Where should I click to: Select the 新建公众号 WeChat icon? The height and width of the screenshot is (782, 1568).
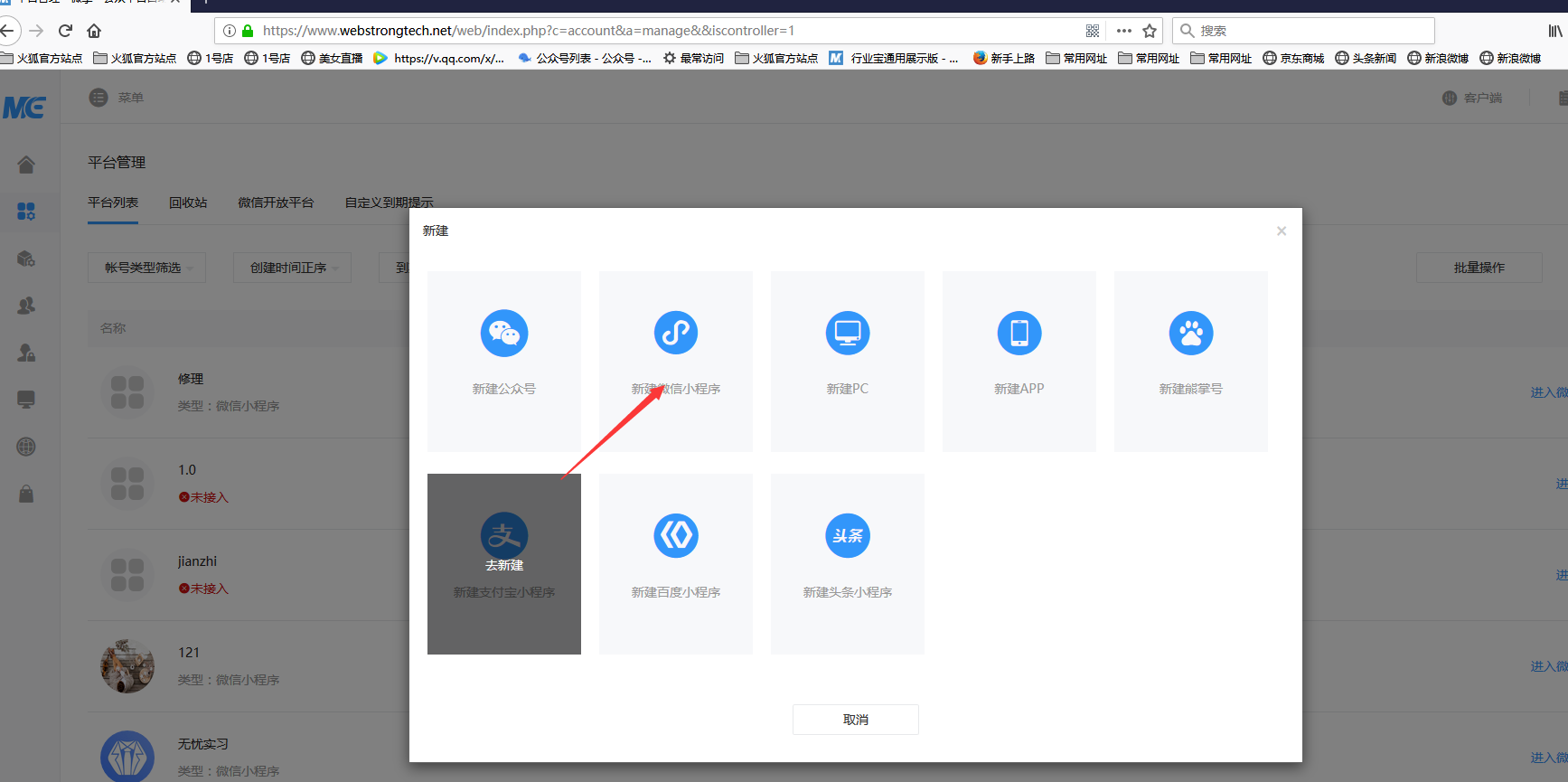504,333
